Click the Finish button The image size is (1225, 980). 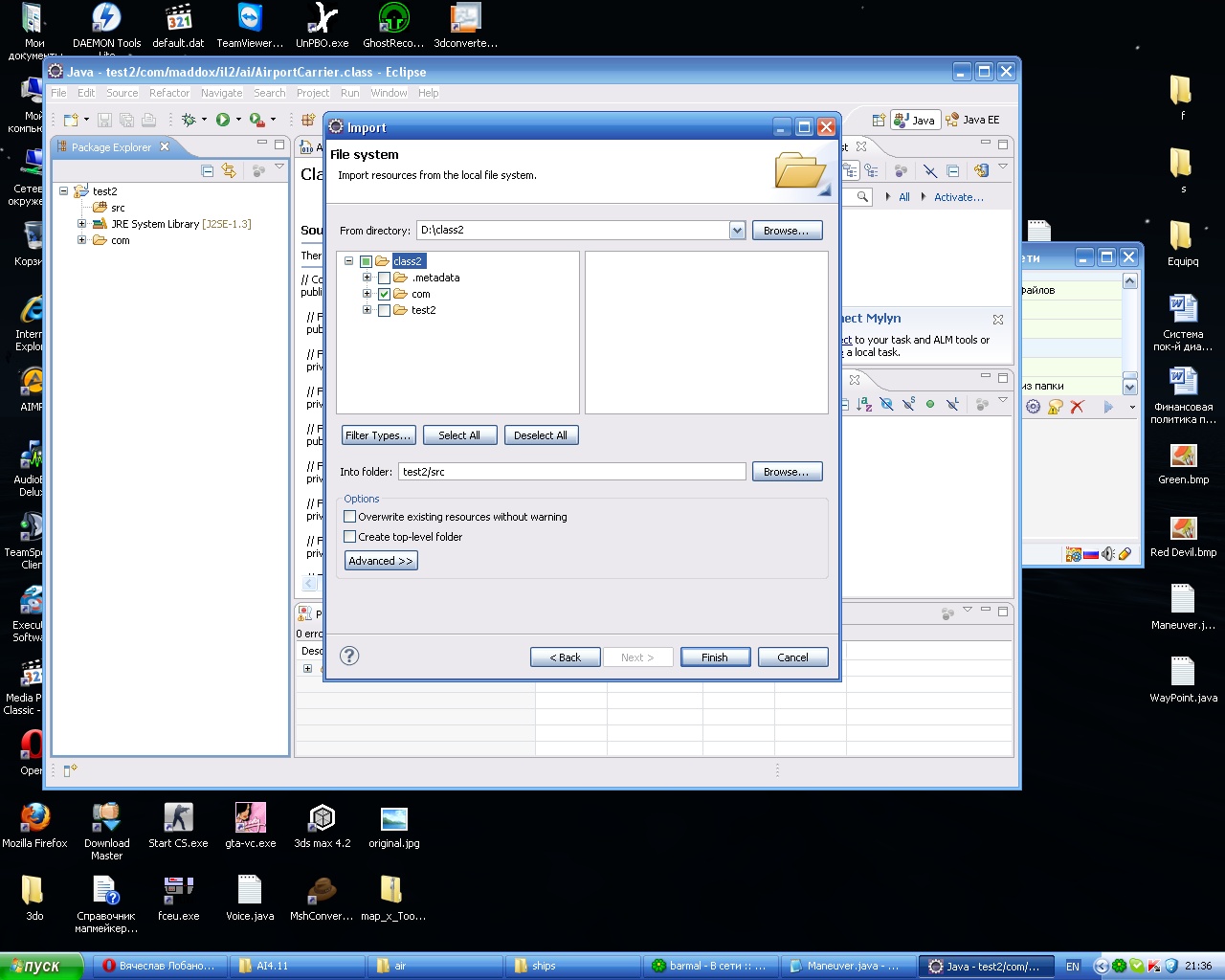(715, 657)
